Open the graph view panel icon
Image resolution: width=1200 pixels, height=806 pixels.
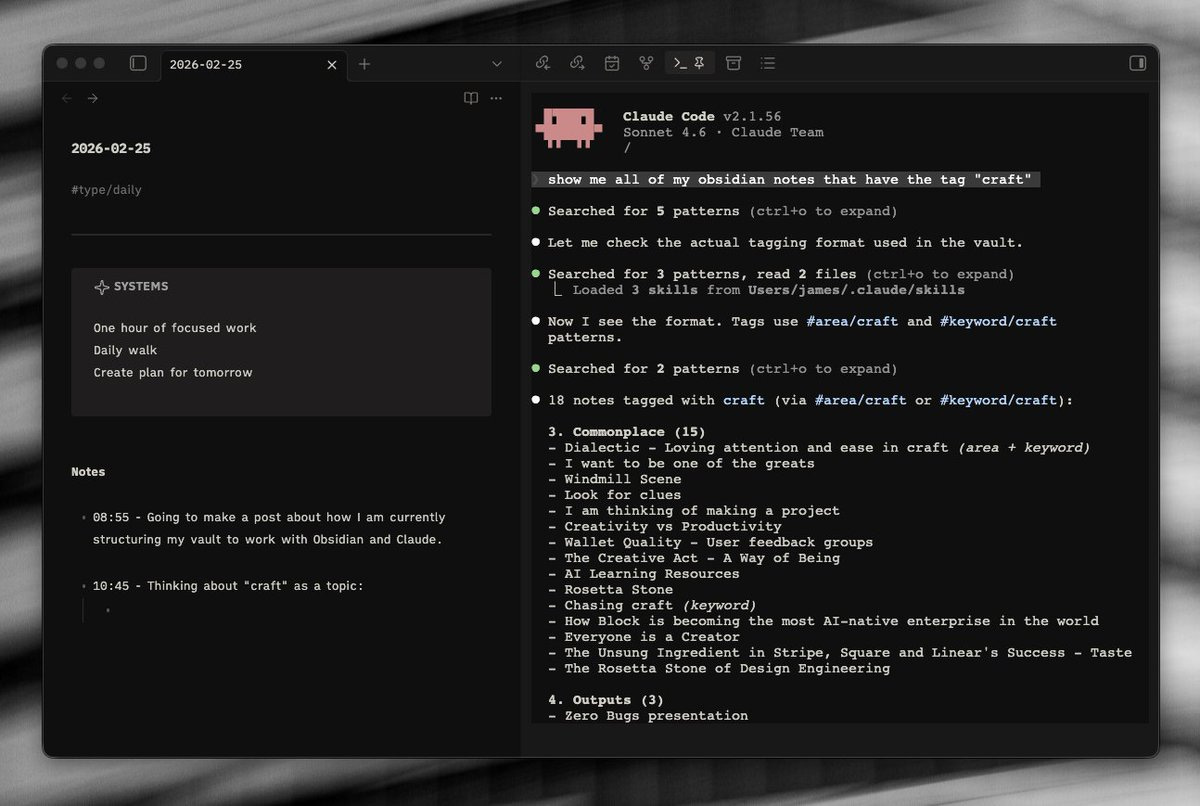point(646,63)
